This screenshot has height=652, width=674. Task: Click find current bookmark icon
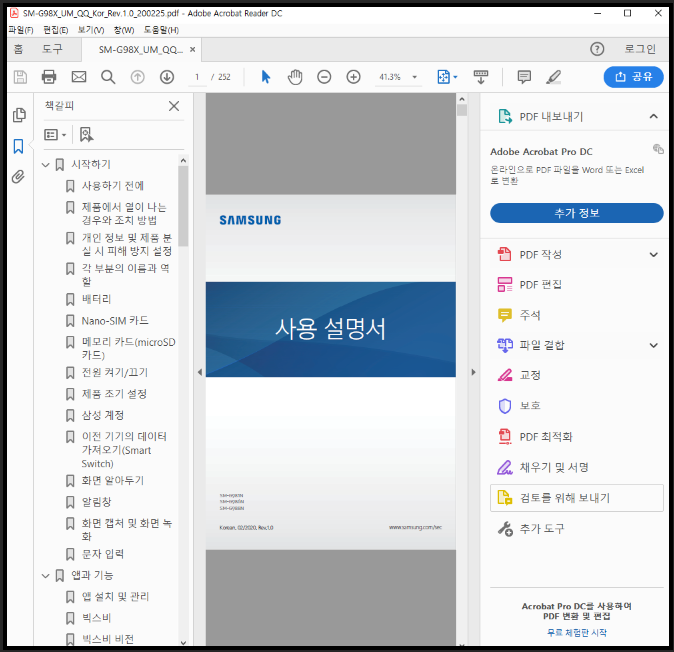pyautogui.click(x=86, y=135)
